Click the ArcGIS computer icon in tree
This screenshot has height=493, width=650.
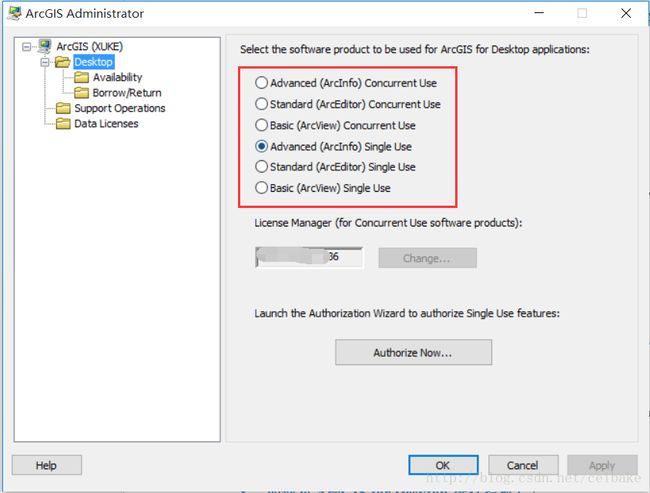44,46
